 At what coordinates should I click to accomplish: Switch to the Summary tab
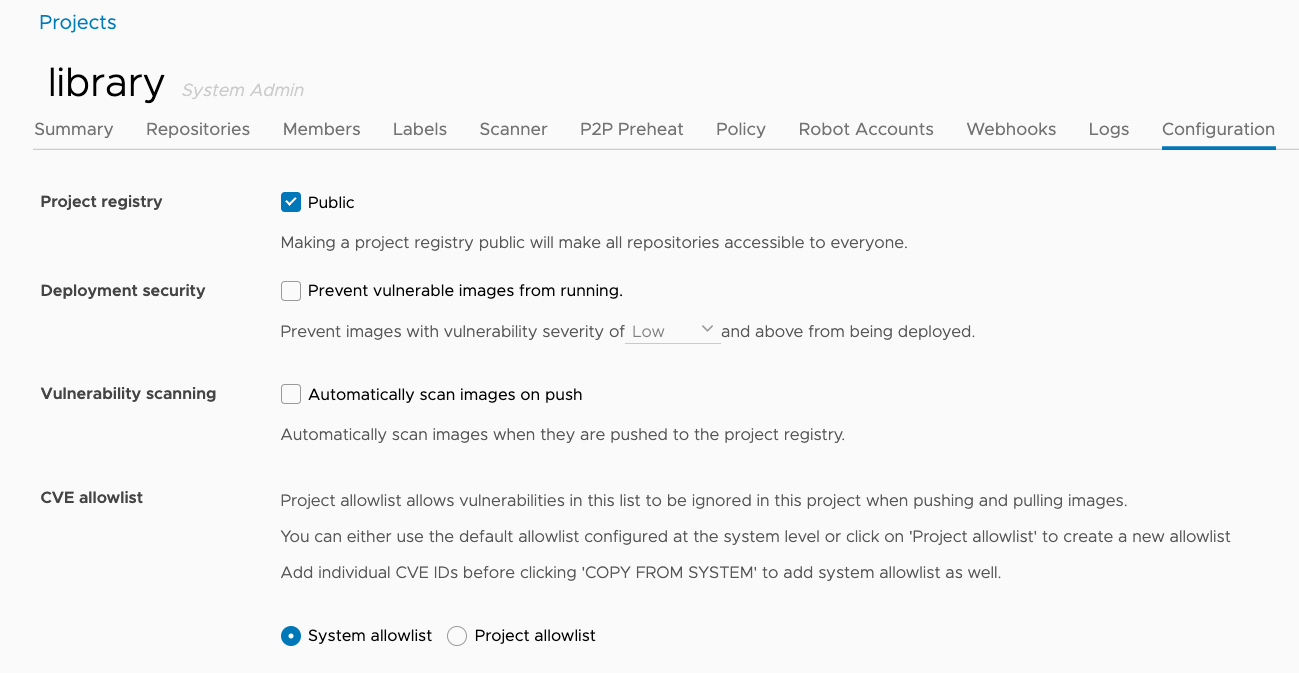pos(73,129)
